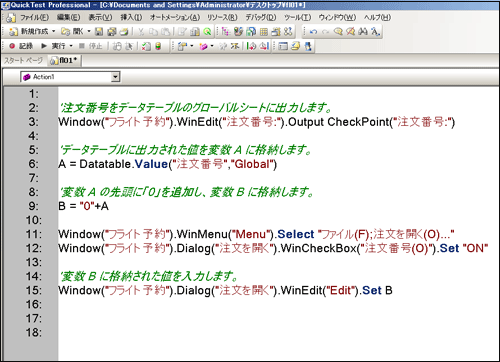The image size is (500, 362).
Task: Click the 記録 record button label
Action: click(26, 46)
